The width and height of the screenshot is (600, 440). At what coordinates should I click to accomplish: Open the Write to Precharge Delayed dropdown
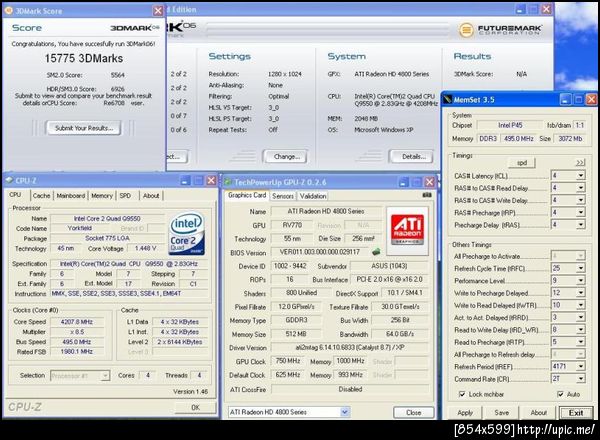pos(580,293)
